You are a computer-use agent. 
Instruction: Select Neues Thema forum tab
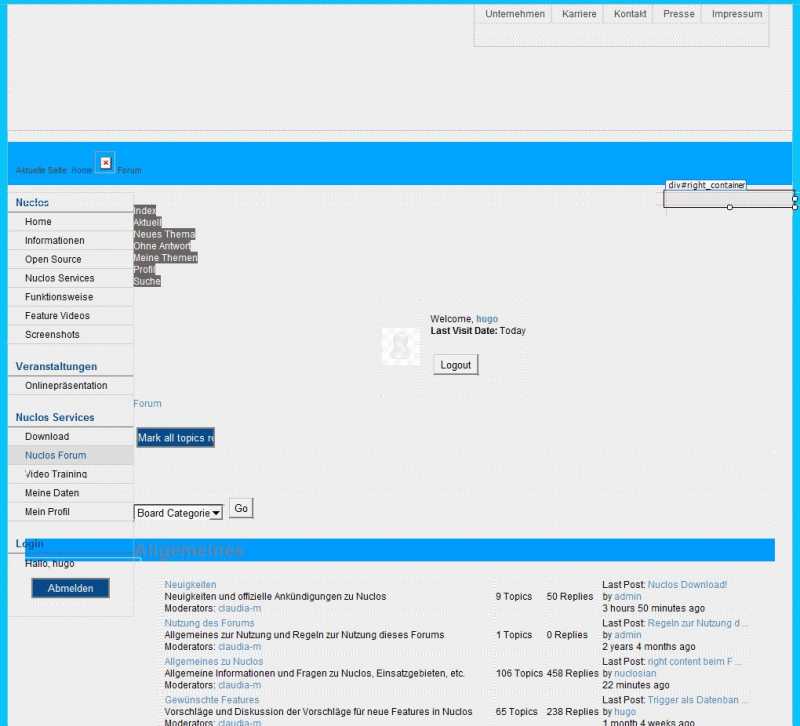164,234
